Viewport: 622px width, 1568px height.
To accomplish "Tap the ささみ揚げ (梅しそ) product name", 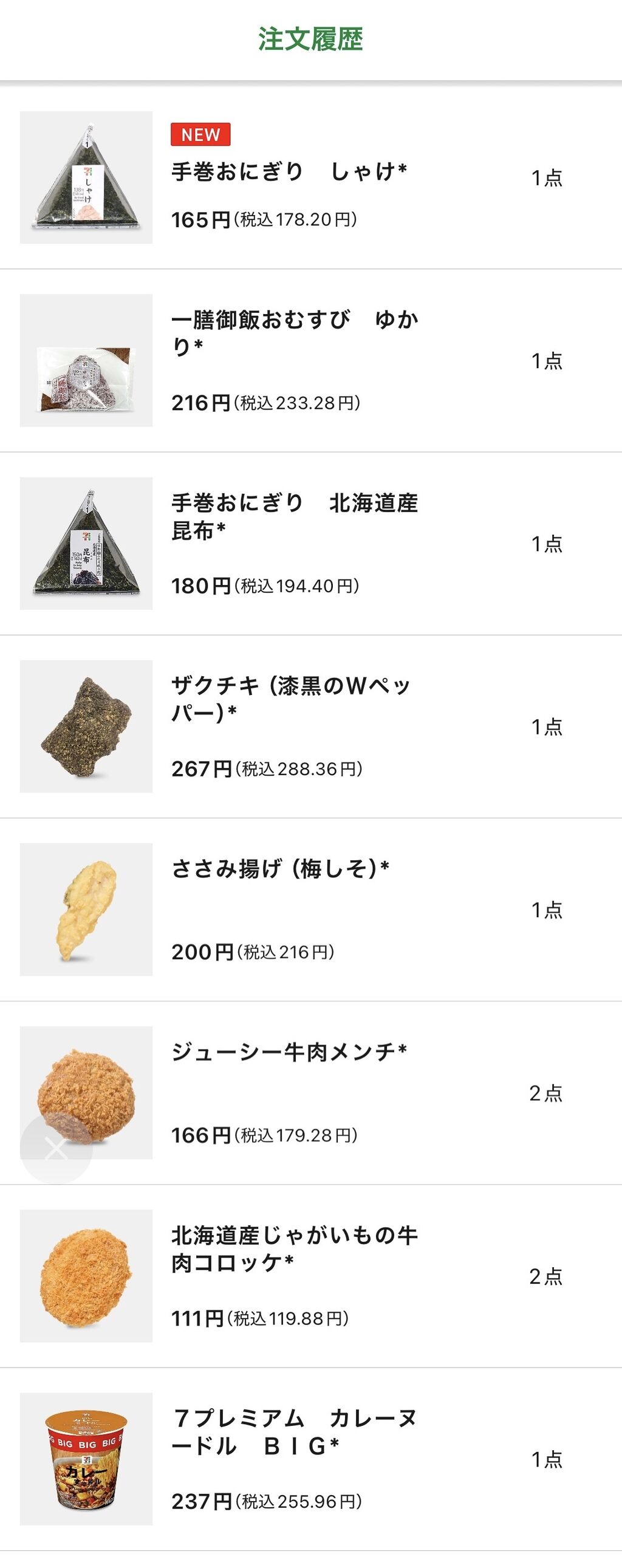I will pos(280,868).
